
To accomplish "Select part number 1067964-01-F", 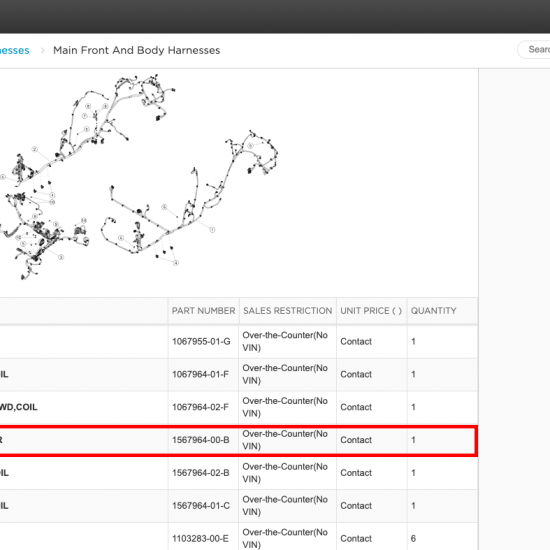I will 200,374.
